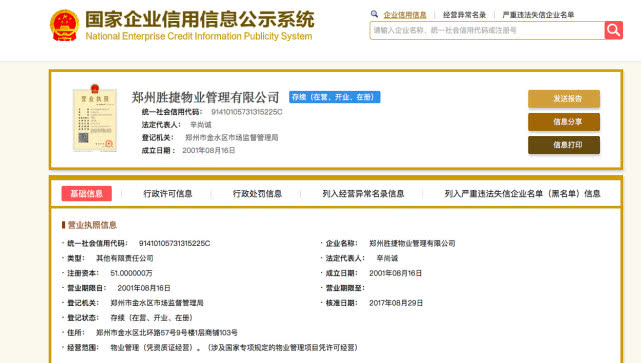This screenshot has width=641, height=363.
Task: Click small magnifier icon beside 企业信用信息
Action: tap(374, 14)
